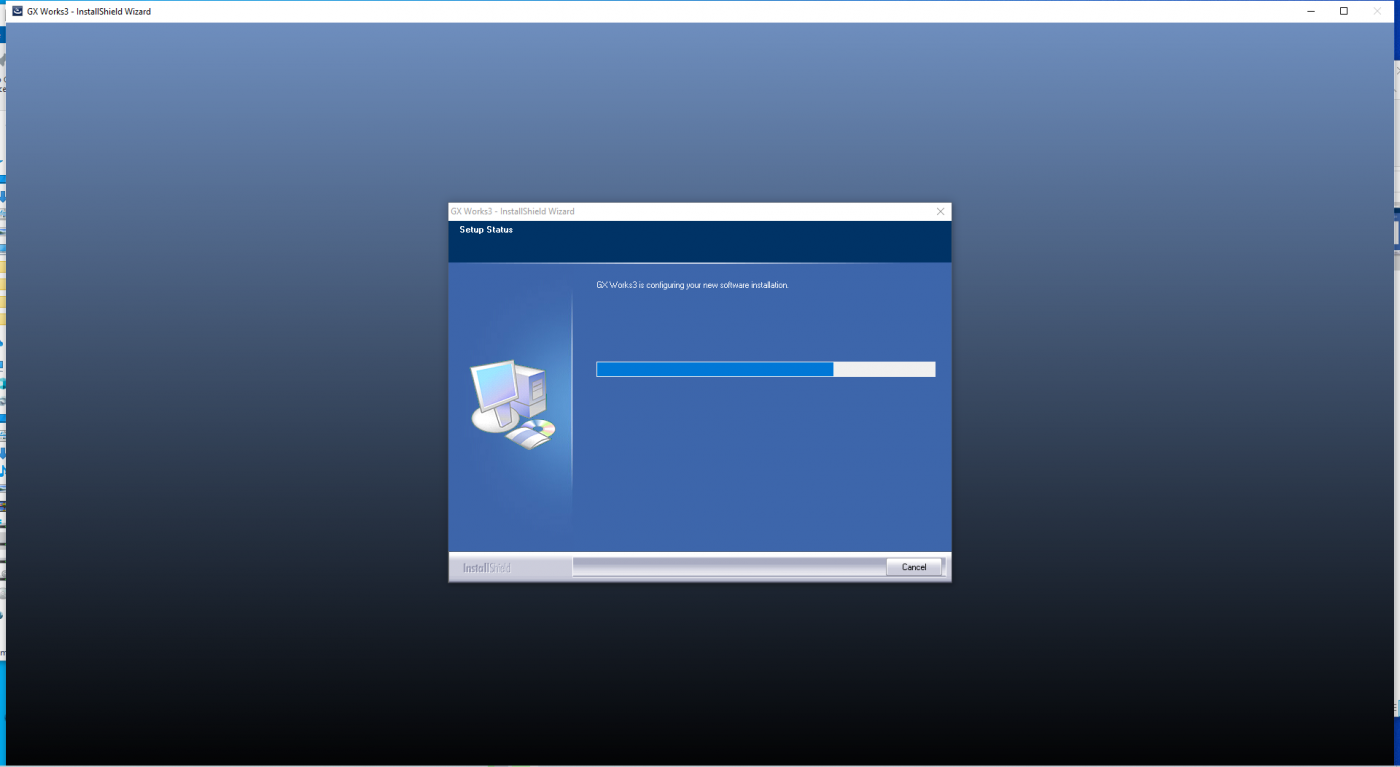Close the outer InstallShield Wizard window
This screenshot has height=767, width=1400.
click(1377, 11)
